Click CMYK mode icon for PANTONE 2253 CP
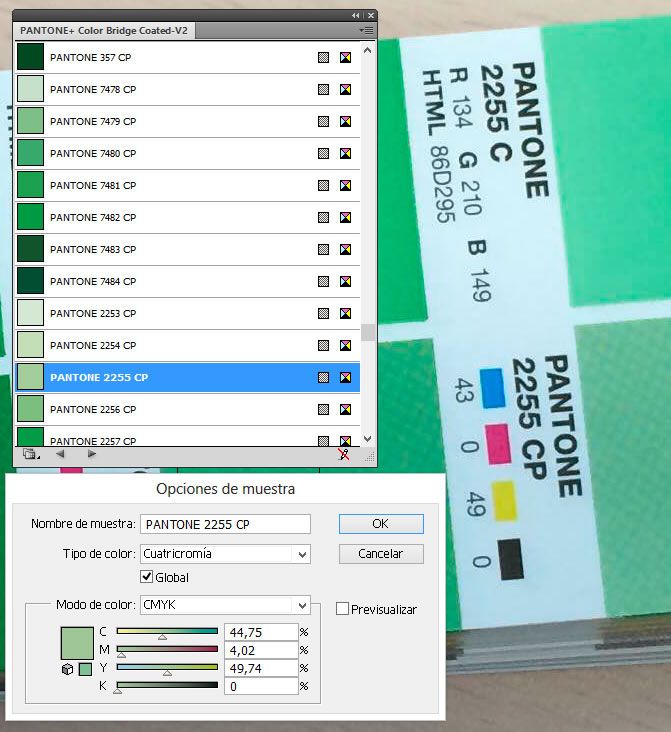Viewport: 671px width, 732px height. point(346,313)
